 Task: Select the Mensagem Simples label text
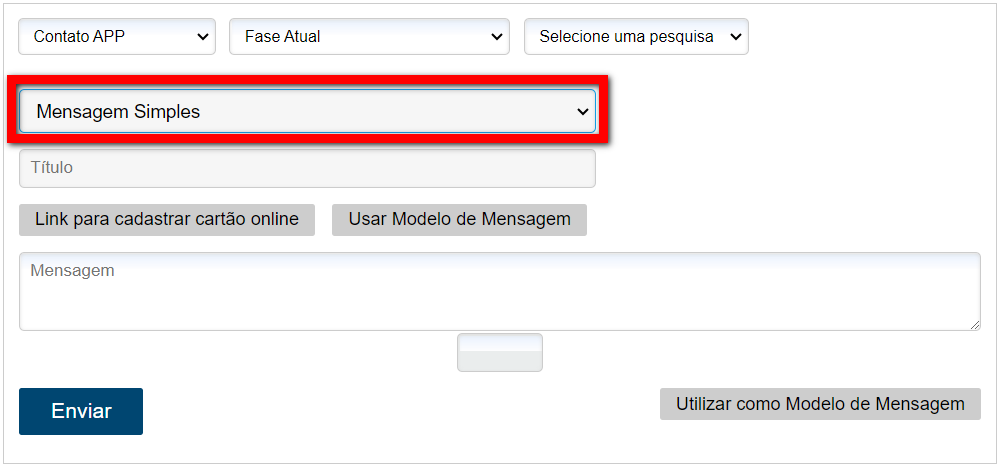pyautogui.click(x=118, y=112)
